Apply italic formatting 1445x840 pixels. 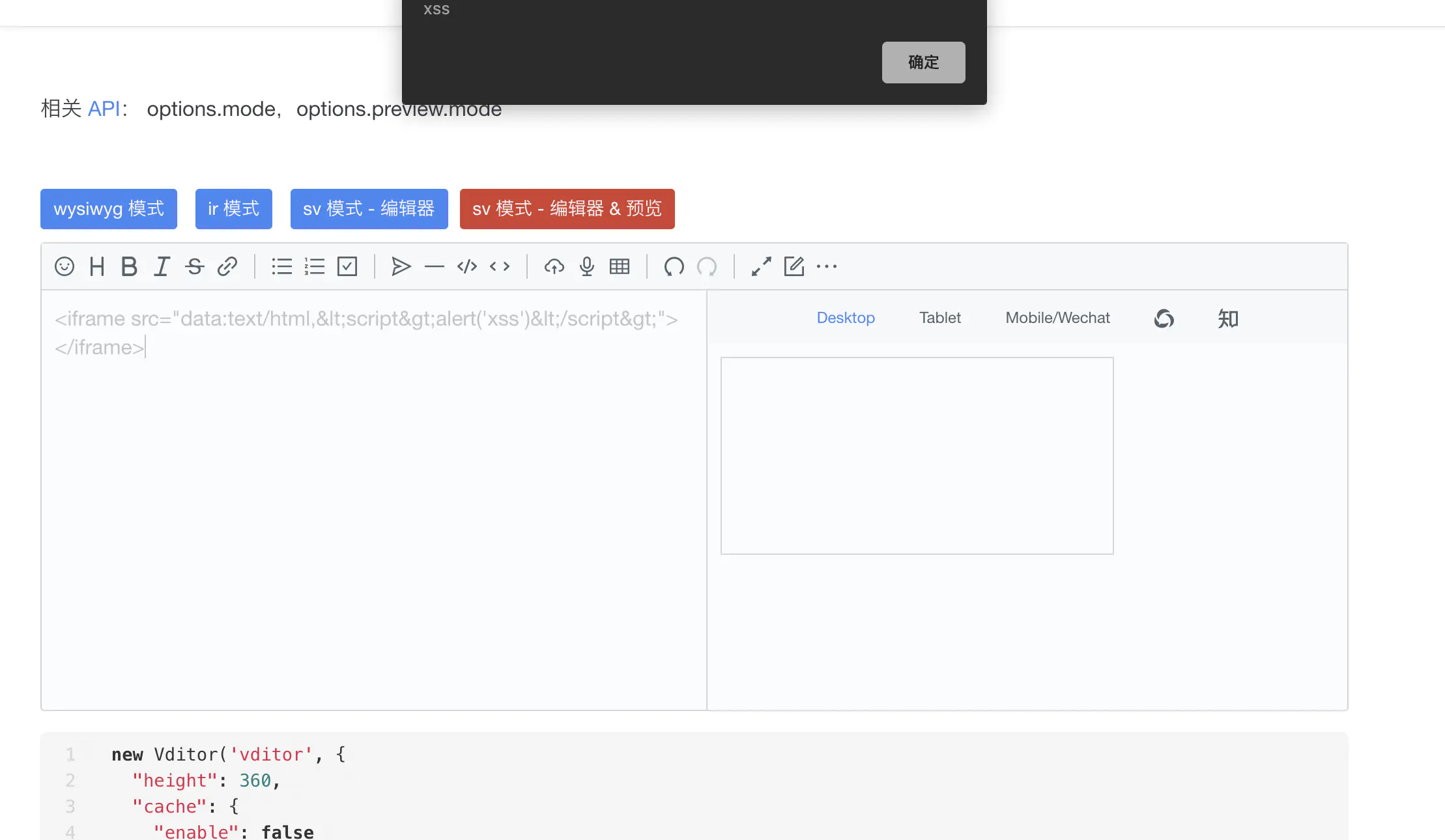click(x=162, y=266)
